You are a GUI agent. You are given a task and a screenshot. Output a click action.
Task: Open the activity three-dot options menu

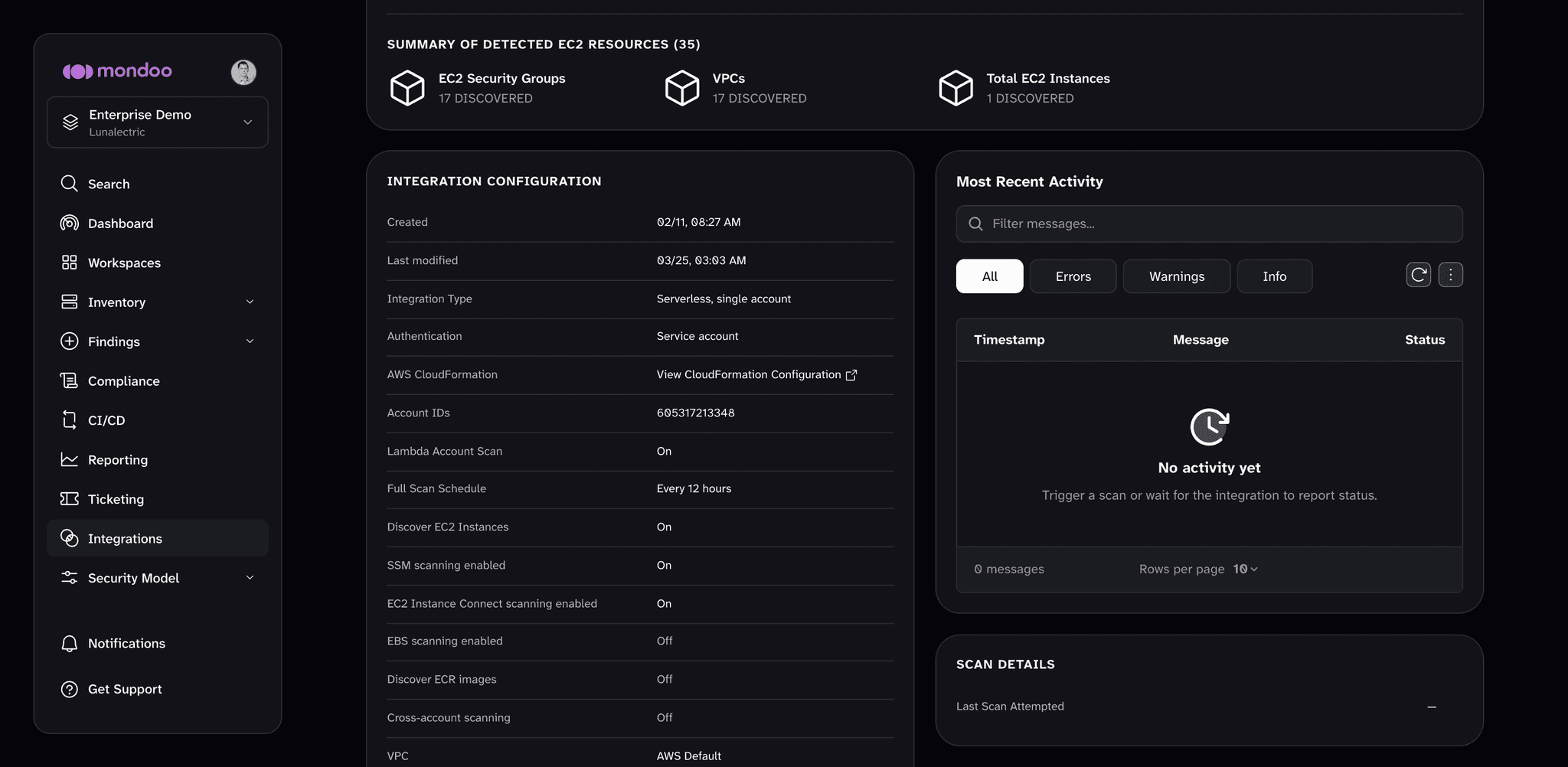click(x=1450, y=275)
